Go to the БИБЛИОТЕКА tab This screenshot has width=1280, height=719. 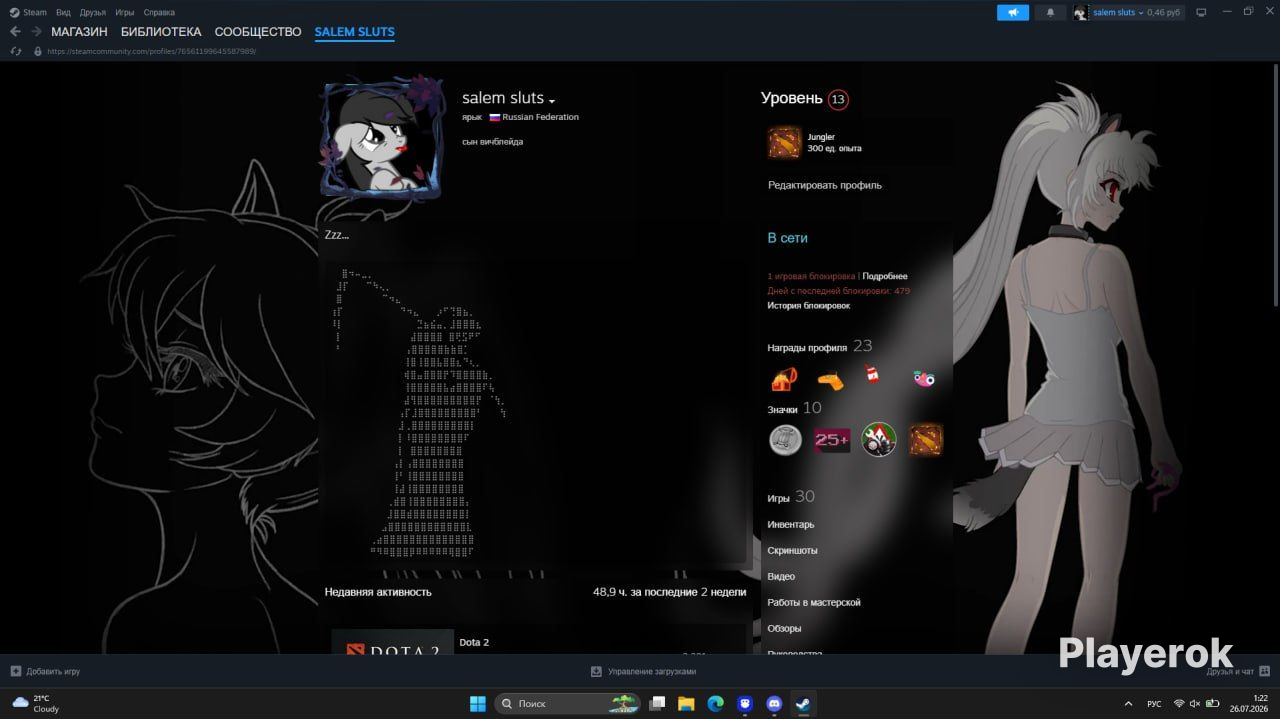(x=161, y=32)
